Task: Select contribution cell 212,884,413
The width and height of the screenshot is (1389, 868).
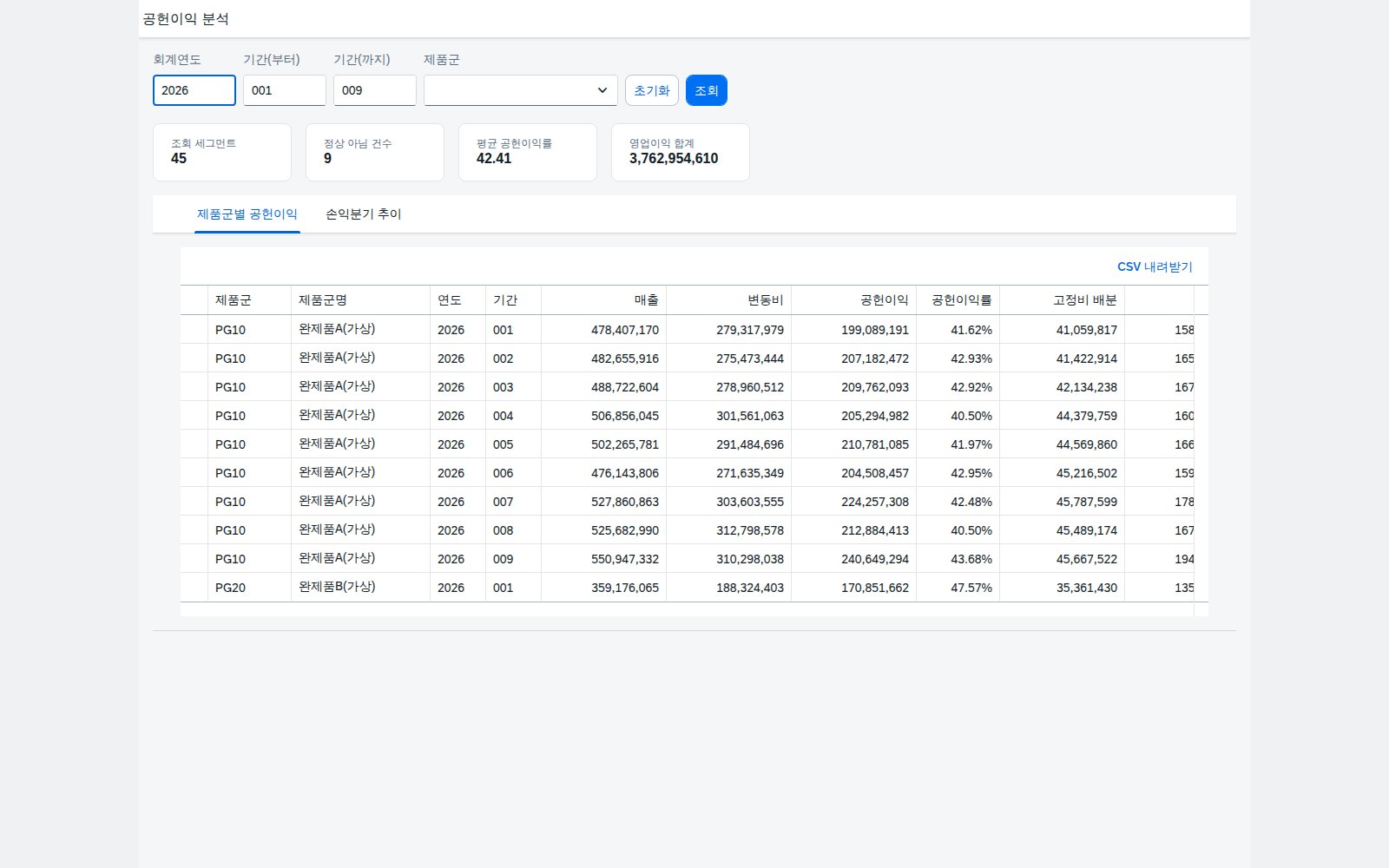Action: click(854, 530)
